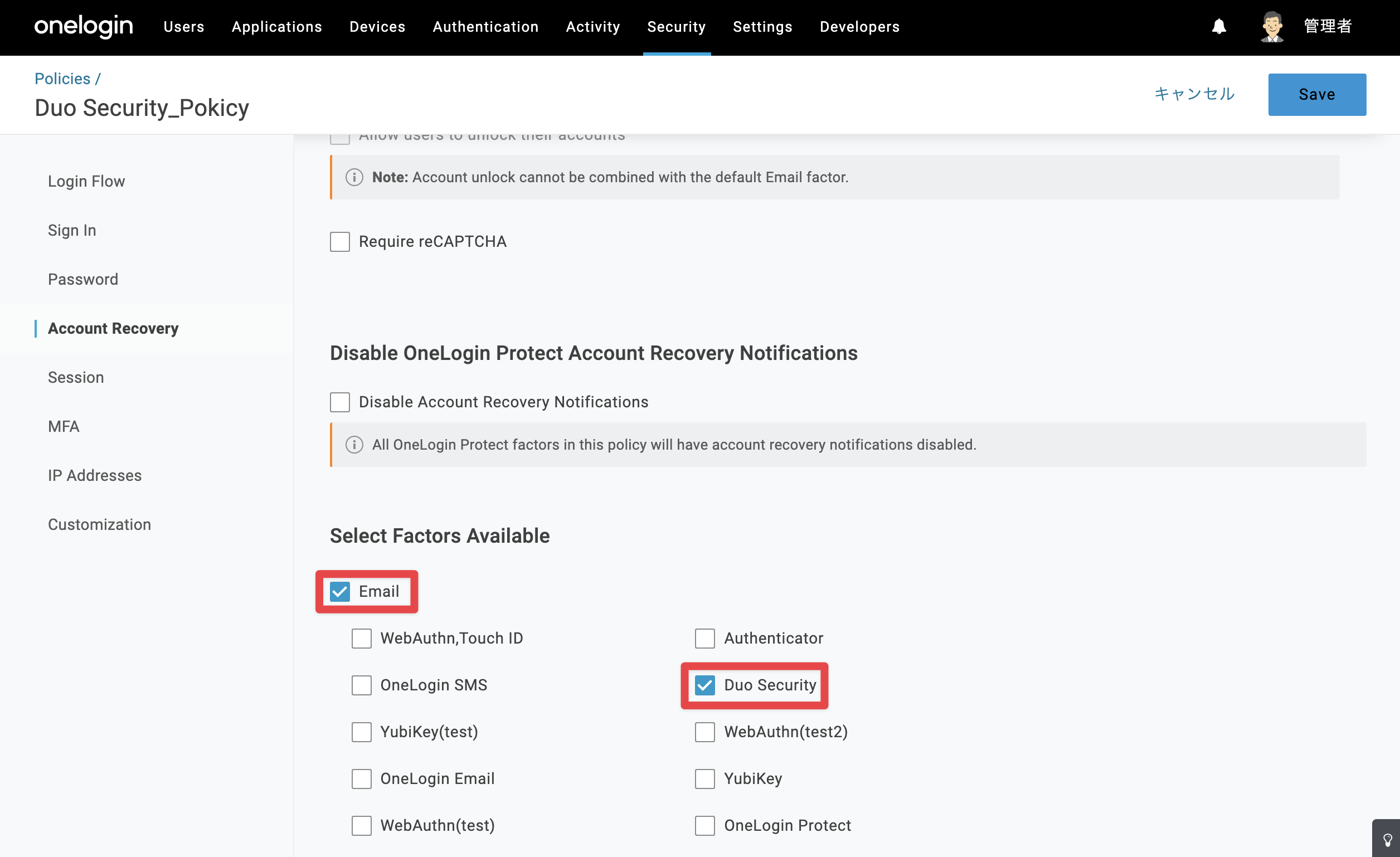Open the admin user avatar
The image size is (1400, 857).
tap(1272, 26)
